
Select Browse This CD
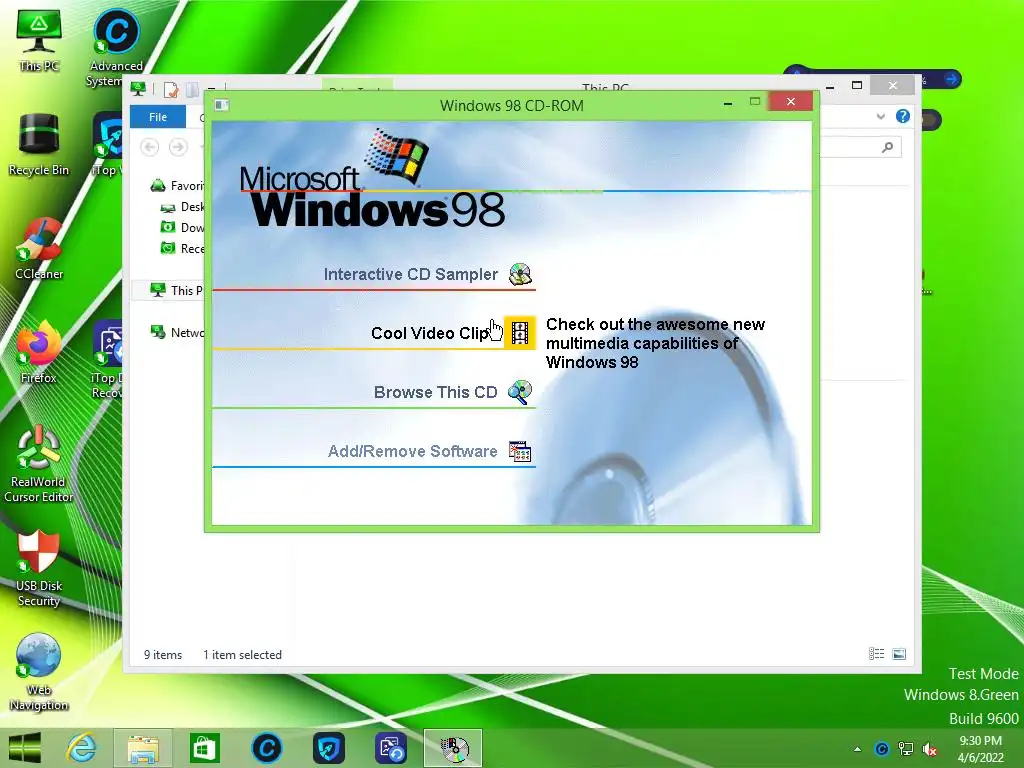coord(435,392)
